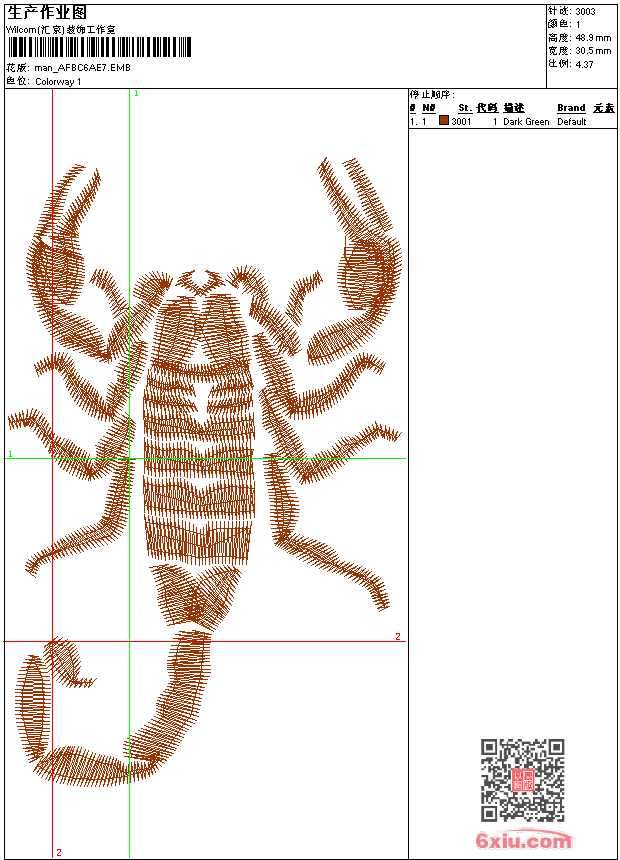The width and height of the screenshot is (620, 860).
Task: Click the 描述 column header
Action: (x=513, y=108)
